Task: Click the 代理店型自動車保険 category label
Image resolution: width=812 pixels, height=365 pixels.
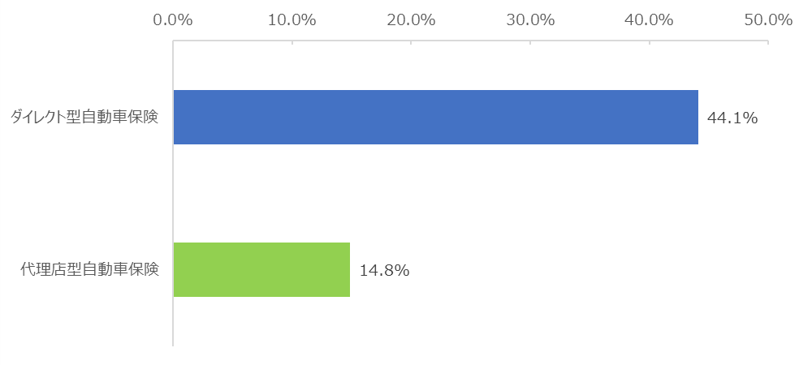Action: (x=90, y=270)
